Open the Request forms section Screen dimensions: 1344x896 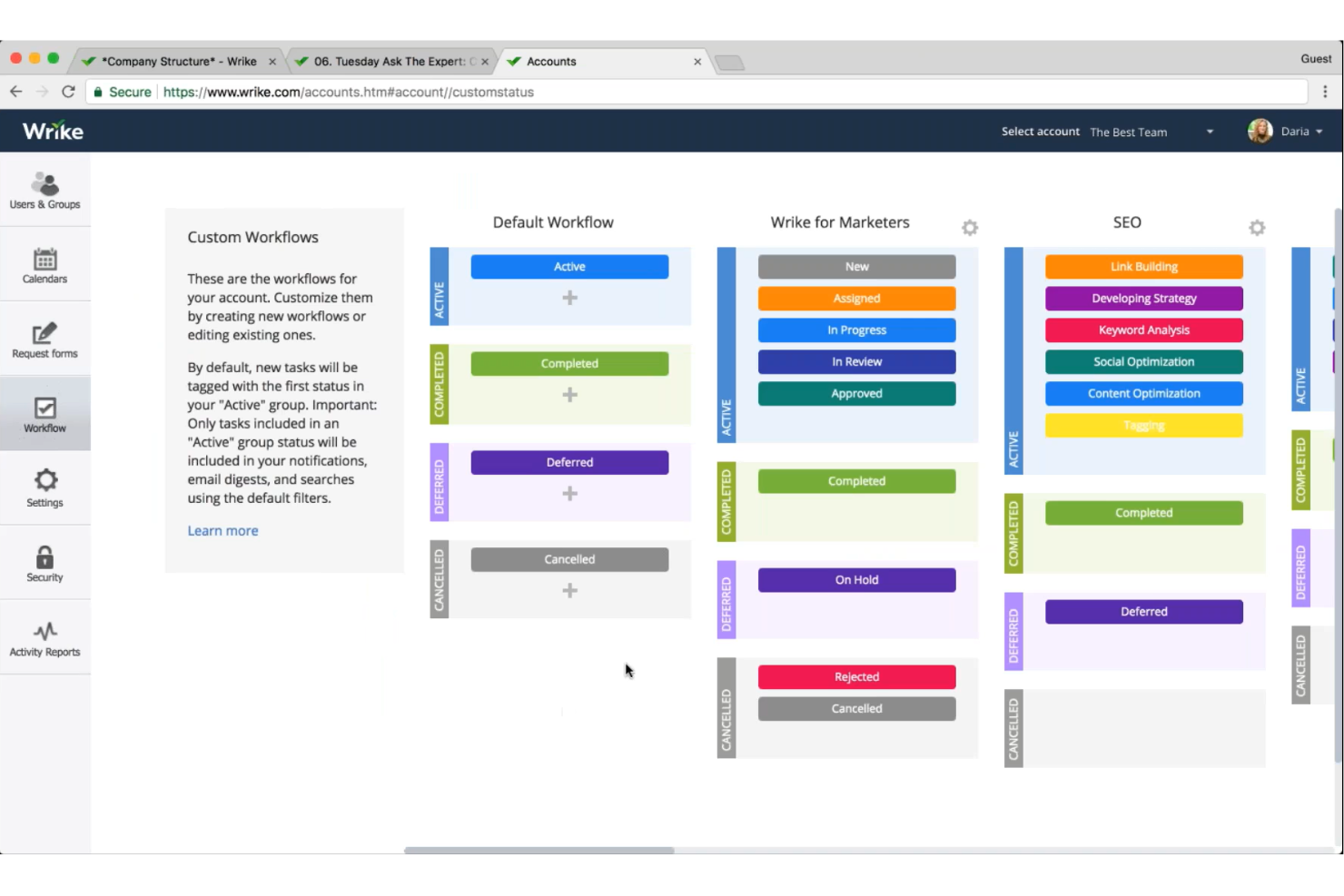pos(45,339)
